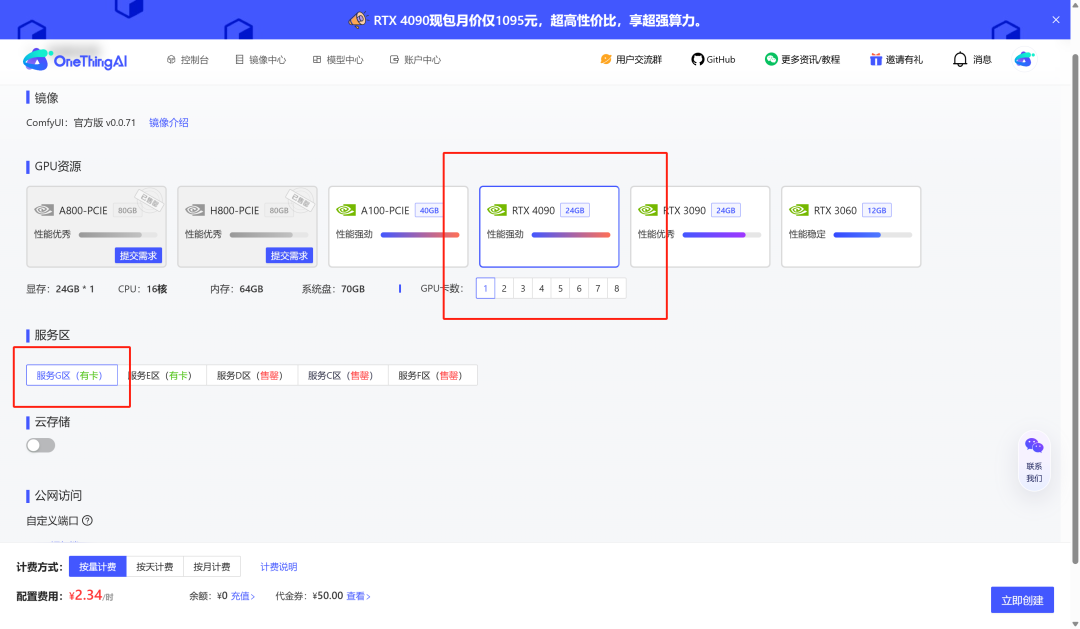
Task: Click the 立即创建 create button
Action: [x=1022, y=600]
